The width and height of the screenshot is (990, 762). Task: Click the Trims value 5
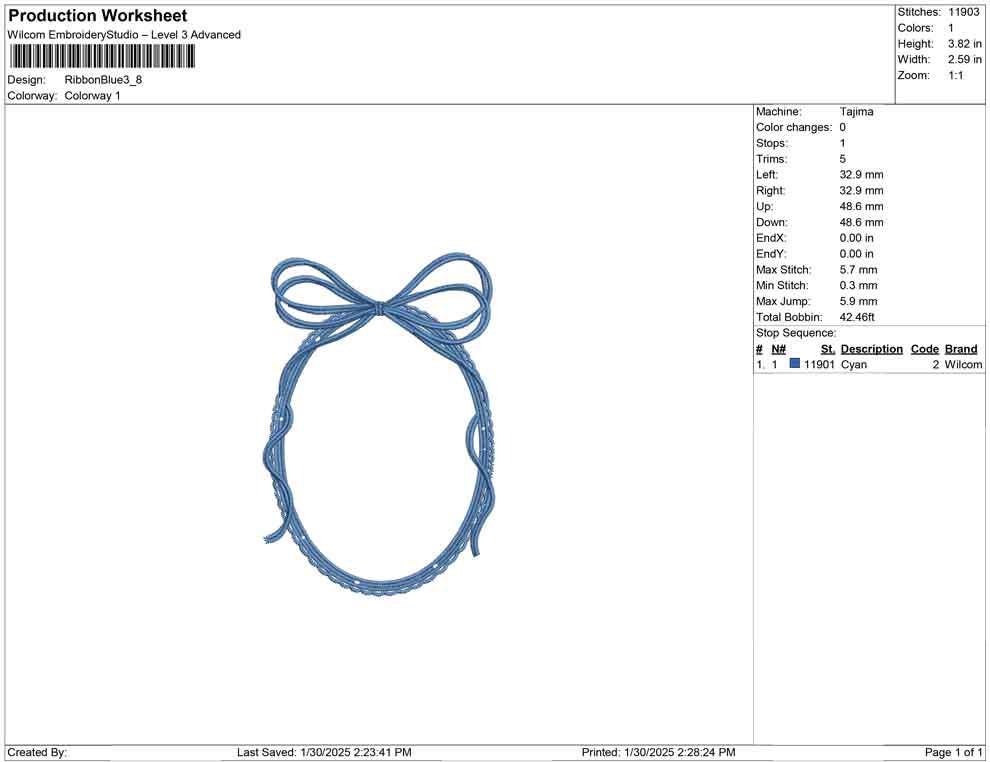tap(841, 158)
